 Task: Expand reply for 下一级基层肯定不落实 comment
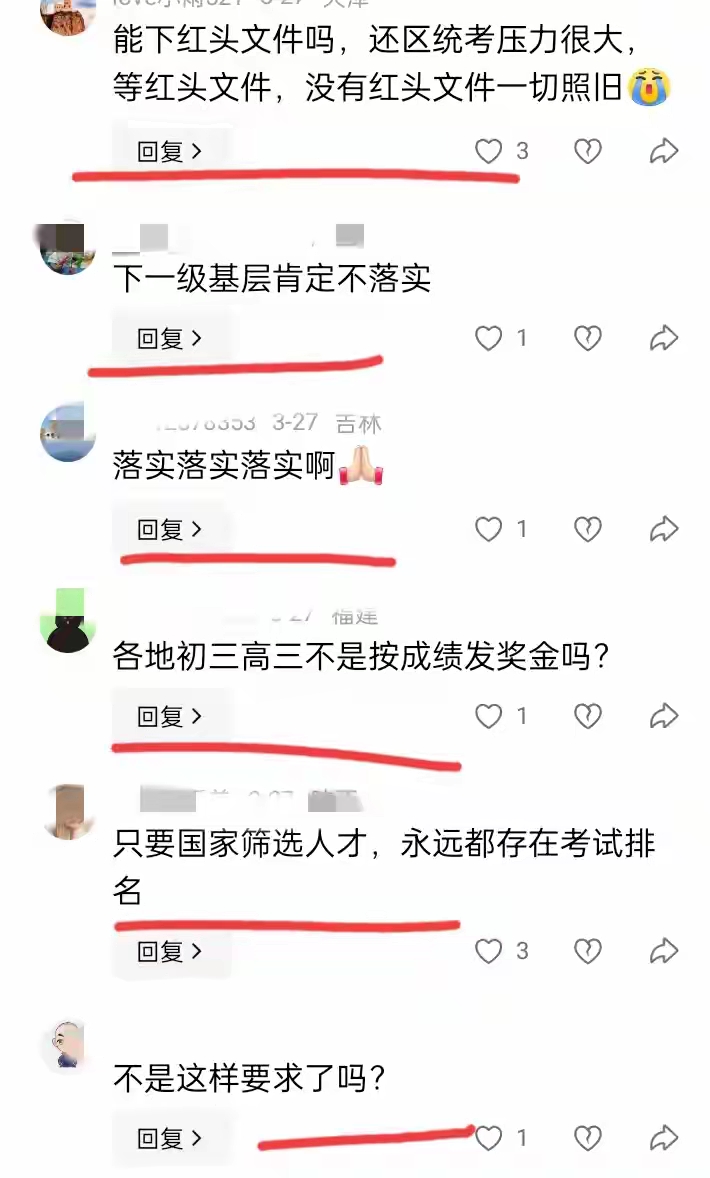click(171, 339)
